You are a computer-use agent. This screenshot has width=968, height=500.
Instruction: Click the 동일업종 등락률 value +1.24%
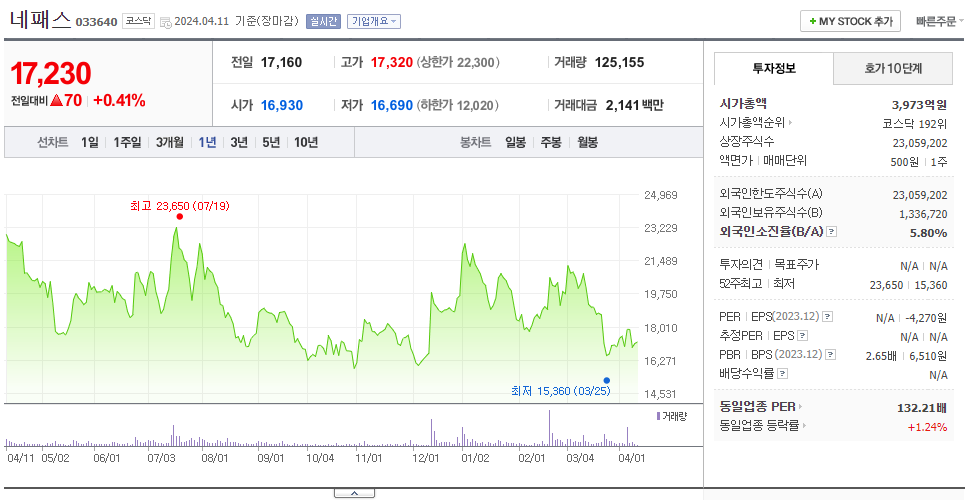coord(927,427)
